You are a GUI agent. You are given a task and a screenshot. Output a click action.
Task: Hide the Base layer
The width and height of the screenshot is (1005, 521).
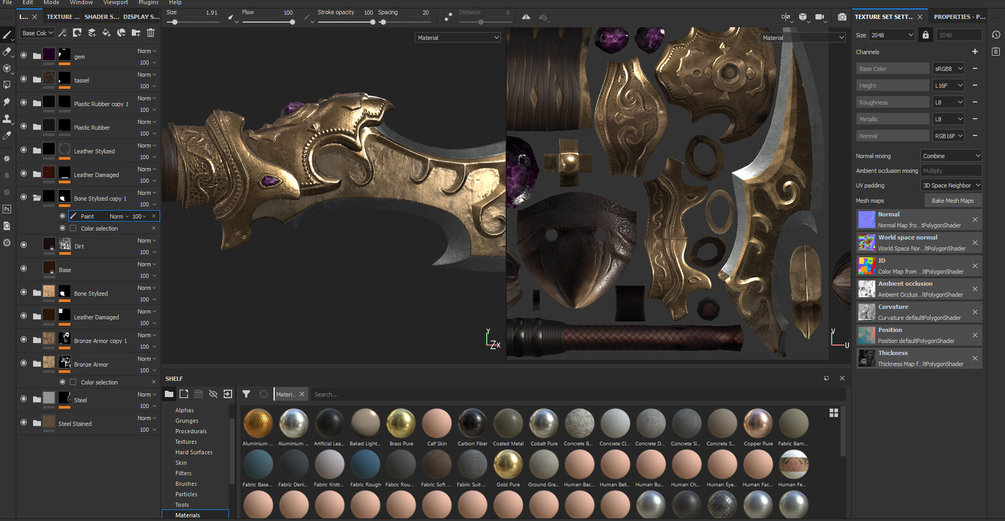pos(24,269)
